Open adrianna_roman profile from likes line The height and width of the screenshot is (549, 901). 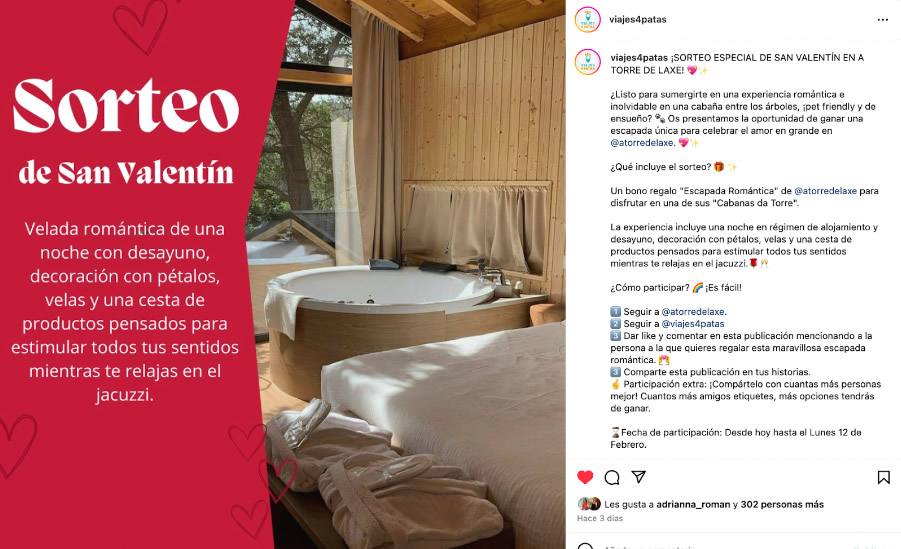click(x=693, y=504)
